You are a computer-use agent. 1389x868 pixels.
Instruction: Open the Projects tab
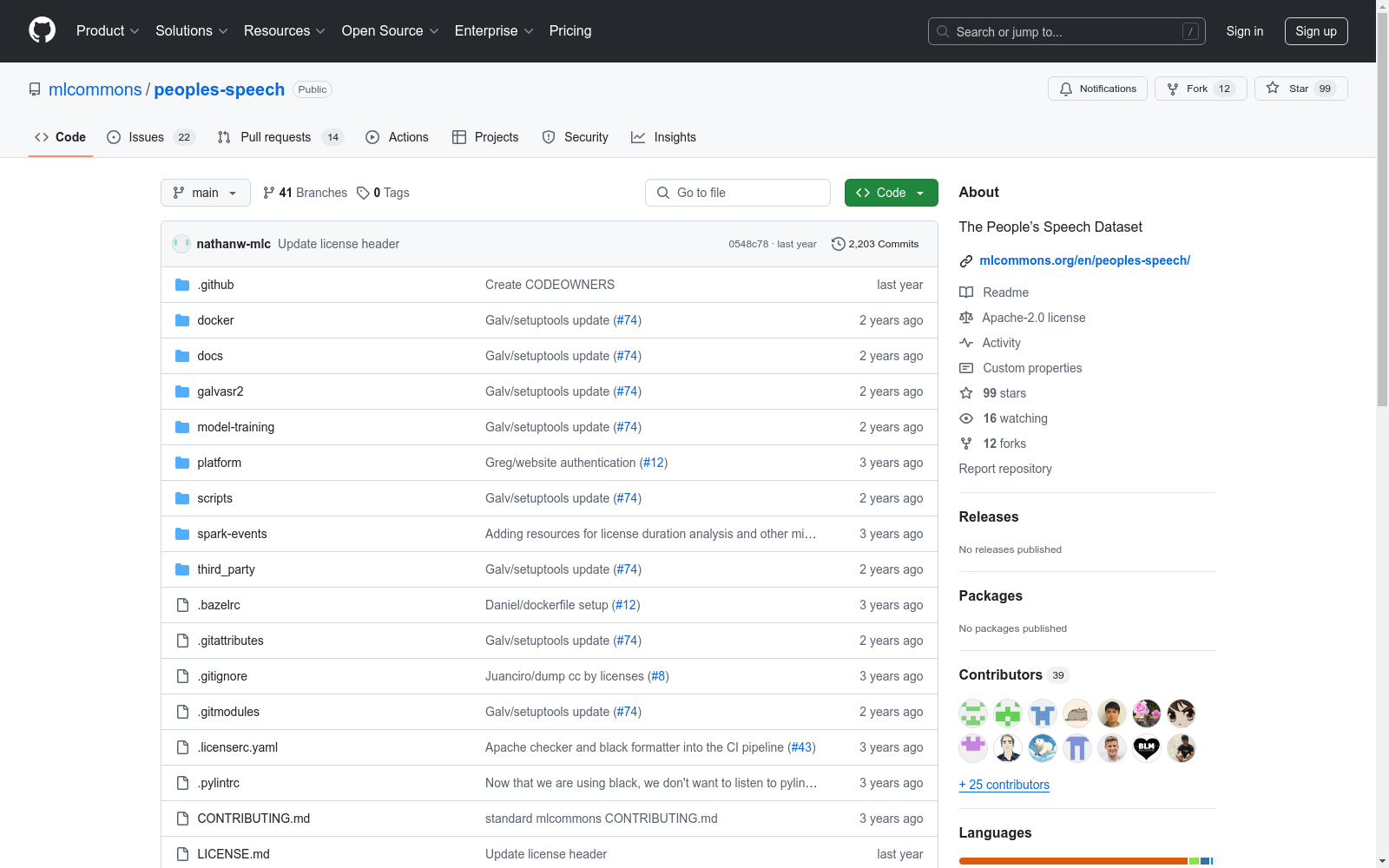click(485, 137)
